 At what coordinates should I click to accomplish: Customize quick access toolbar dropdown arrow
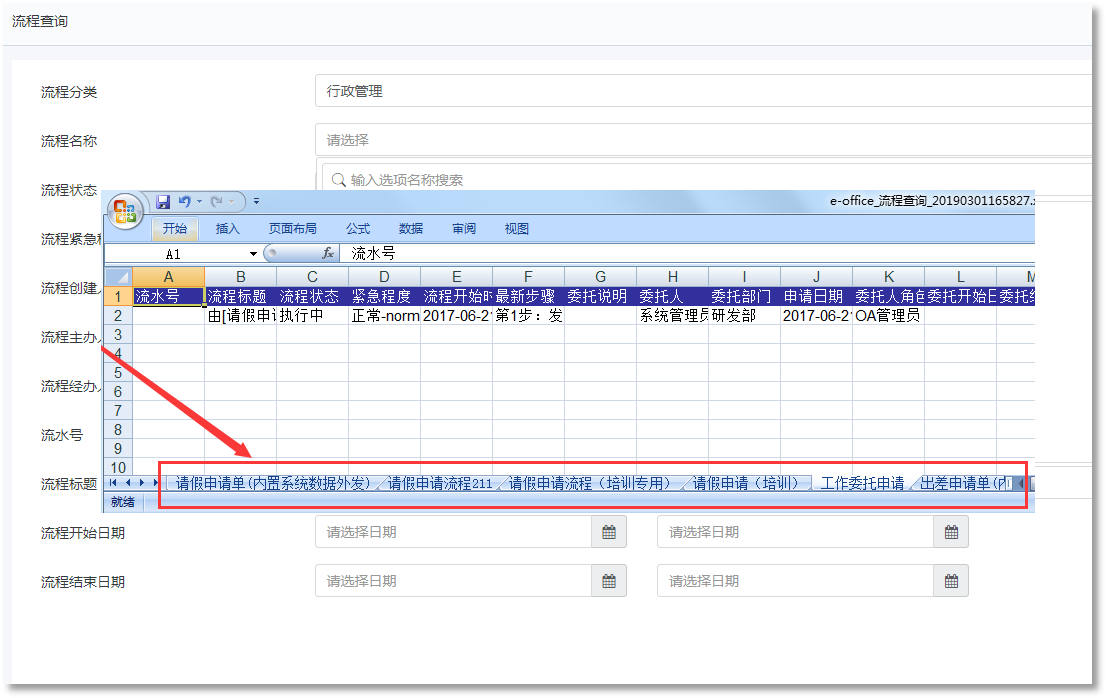click(257, 202)
